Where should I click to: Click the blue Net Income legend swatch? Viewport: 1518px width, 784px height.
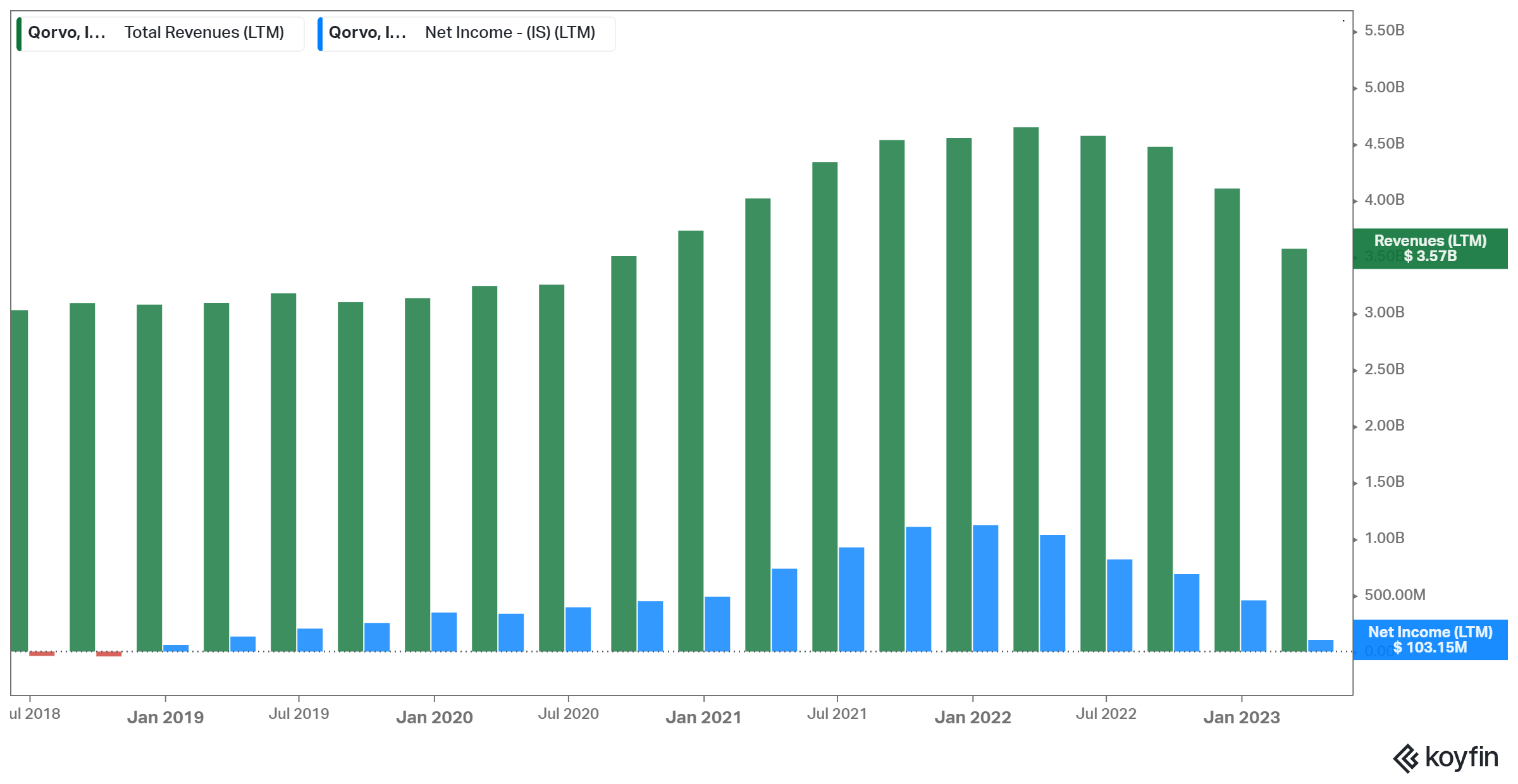point(320,34)
